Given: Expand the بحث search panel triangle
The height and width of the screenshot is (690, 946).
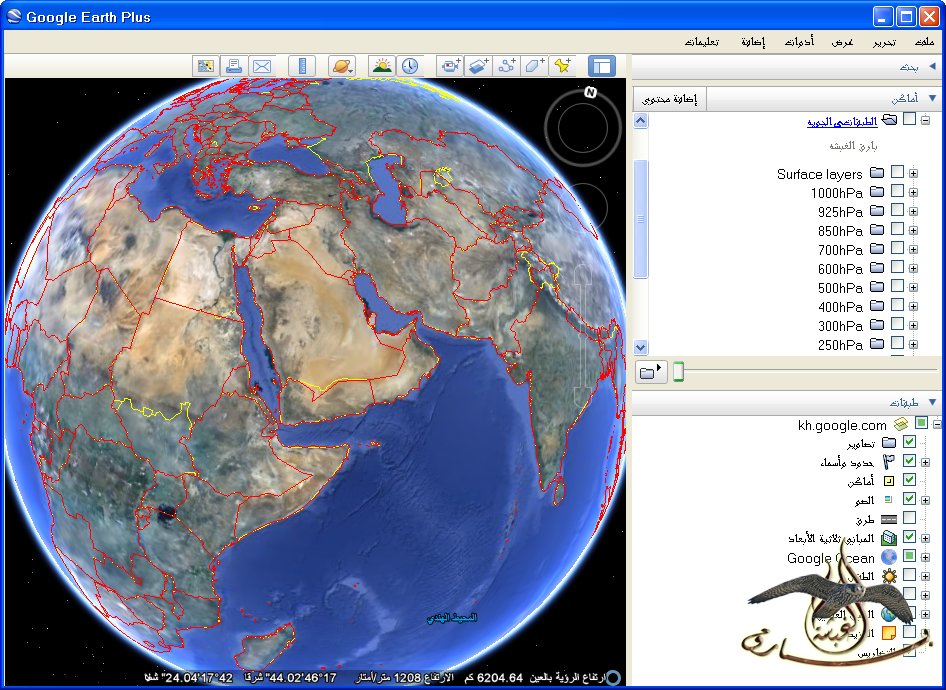Looking at the screenshot, I should tap(933, 66).
